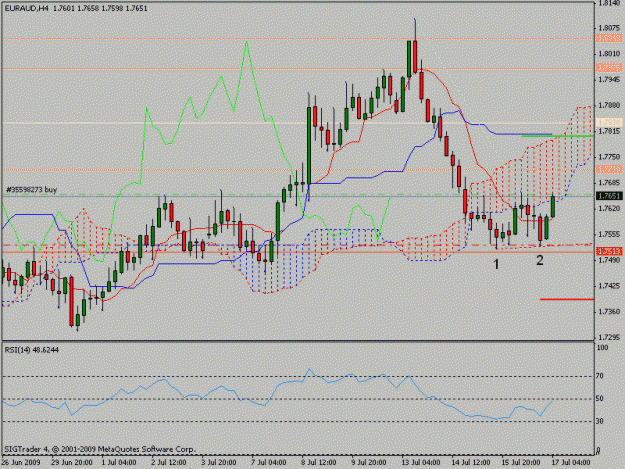625x469 pixels.
Task: Click the 1.7880 price axis label
Action: point(609,105)
